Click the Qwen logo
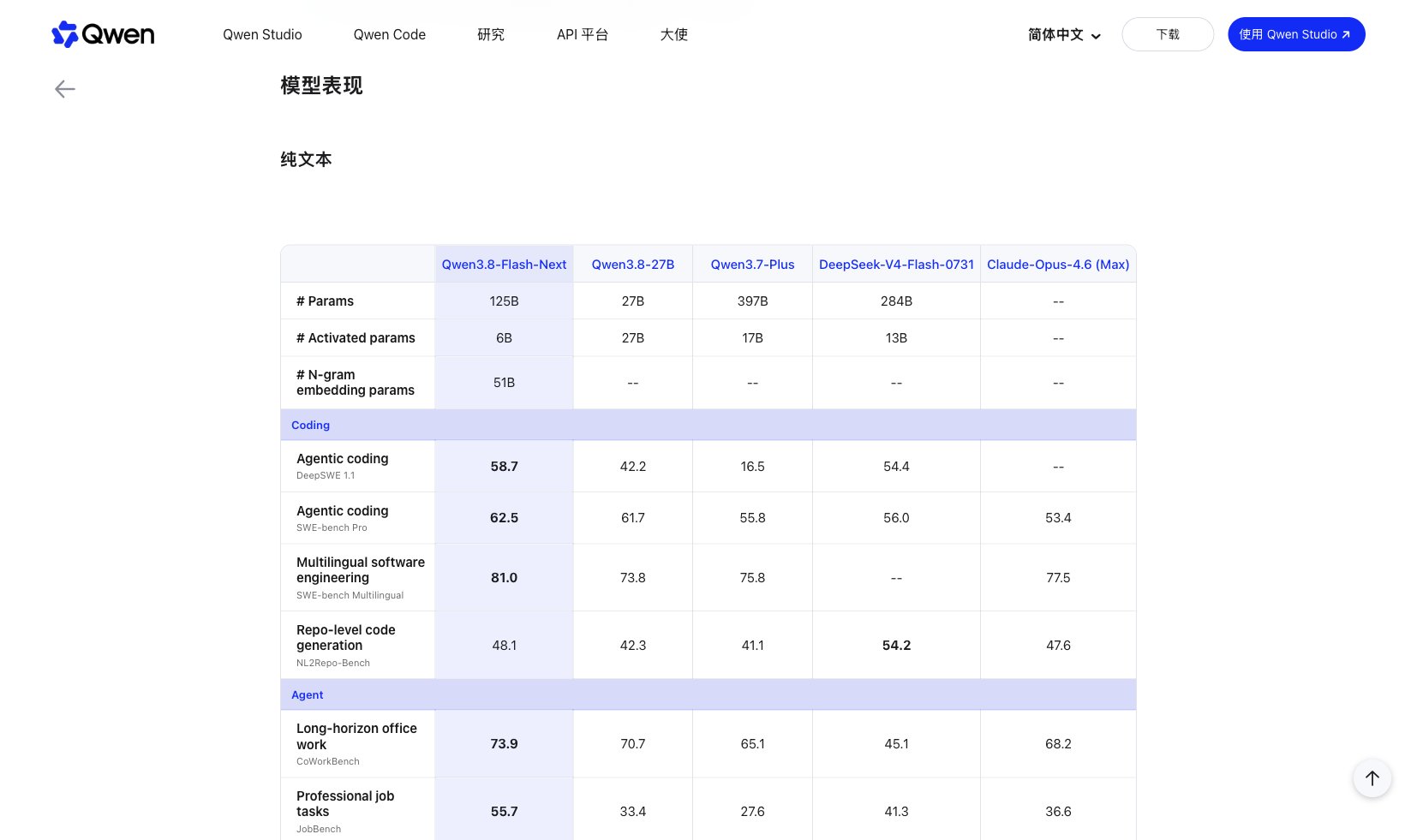 pyautogui.click(x=103, y=34)
